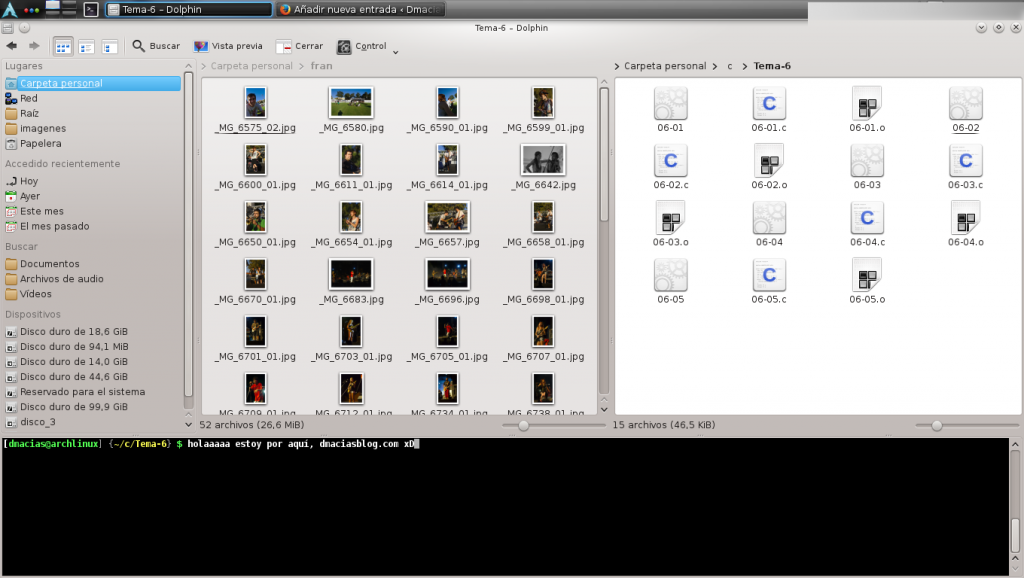Adjust right pane zoom slider
Screen dimensions: 1024x578
click(936, 426)
